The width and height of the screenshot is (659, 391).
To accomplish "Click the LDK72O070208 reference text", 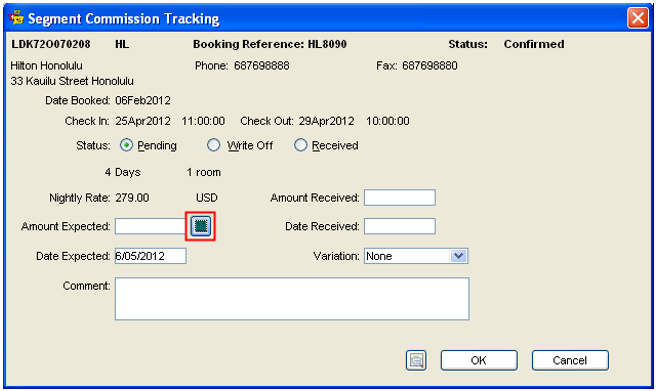I will [x=51, y=44].
